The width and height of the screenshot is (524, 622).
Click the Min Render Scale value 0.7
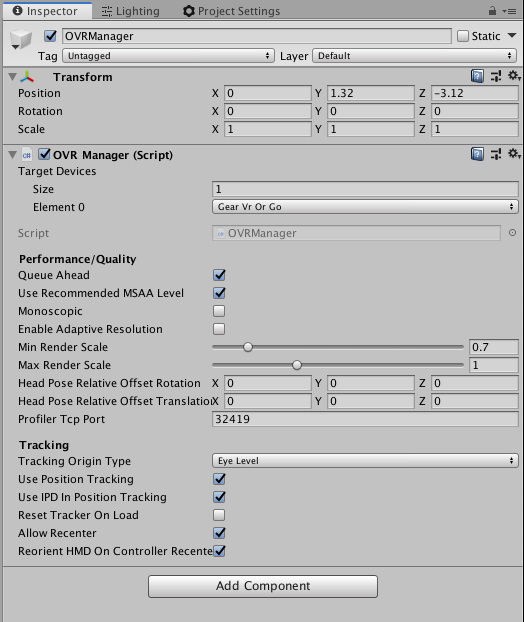click(x=494, y=347)
